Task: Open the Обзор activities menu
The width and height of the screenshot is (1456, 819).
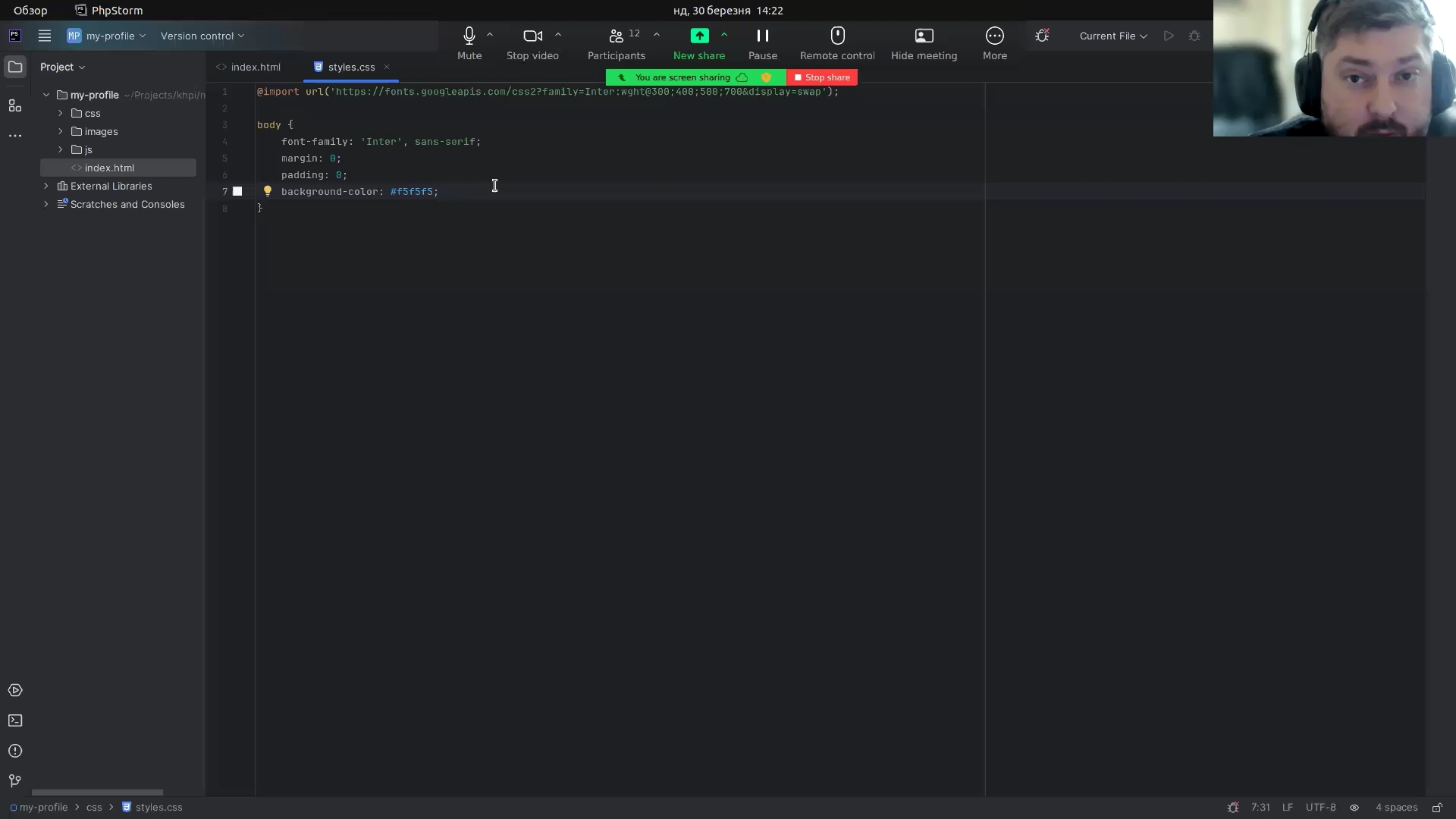Action: click(x=30, y=11)
